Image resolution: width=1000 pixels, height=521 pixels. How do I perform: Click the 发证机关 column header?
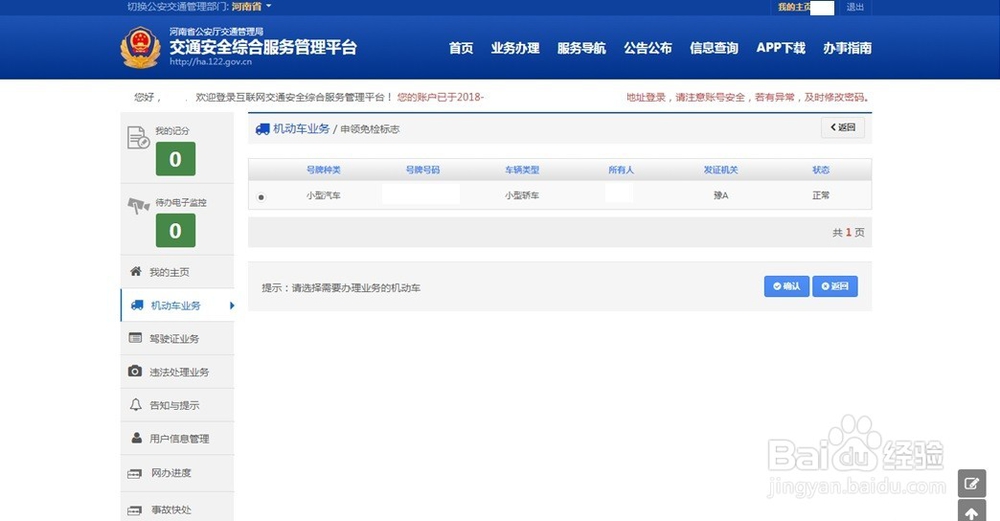721,170
